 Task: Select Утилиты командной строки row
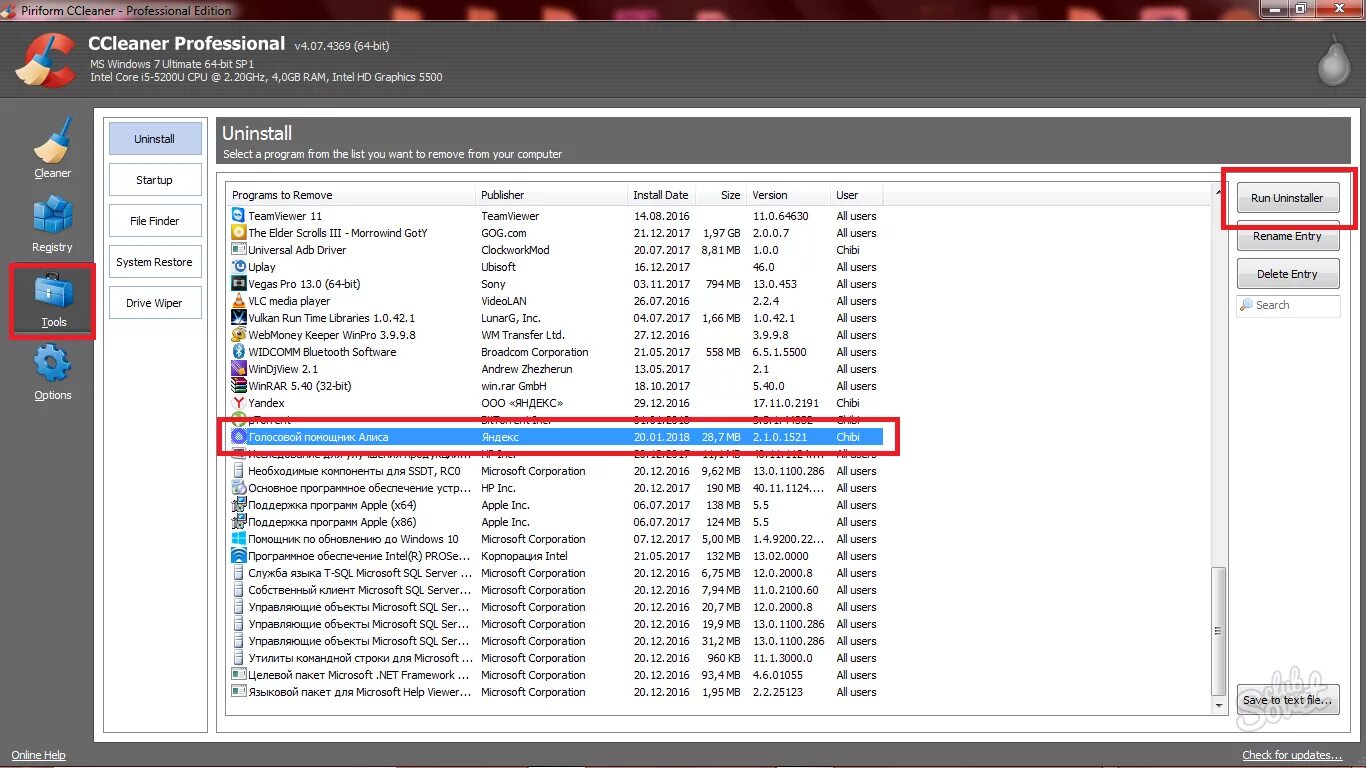(556, 658)
